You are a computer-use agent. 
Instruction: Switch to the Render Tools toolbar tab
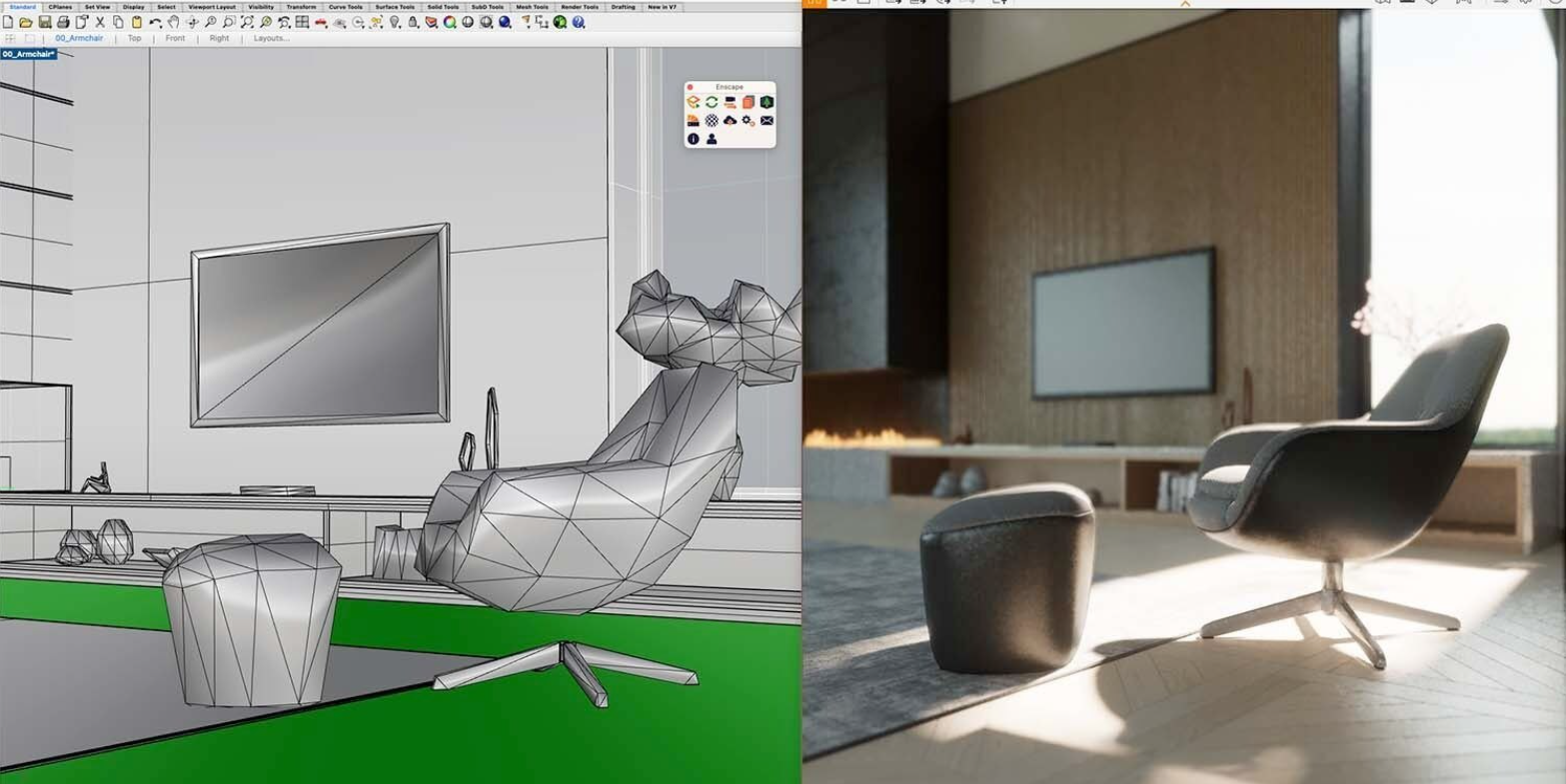tap(579, 7)
